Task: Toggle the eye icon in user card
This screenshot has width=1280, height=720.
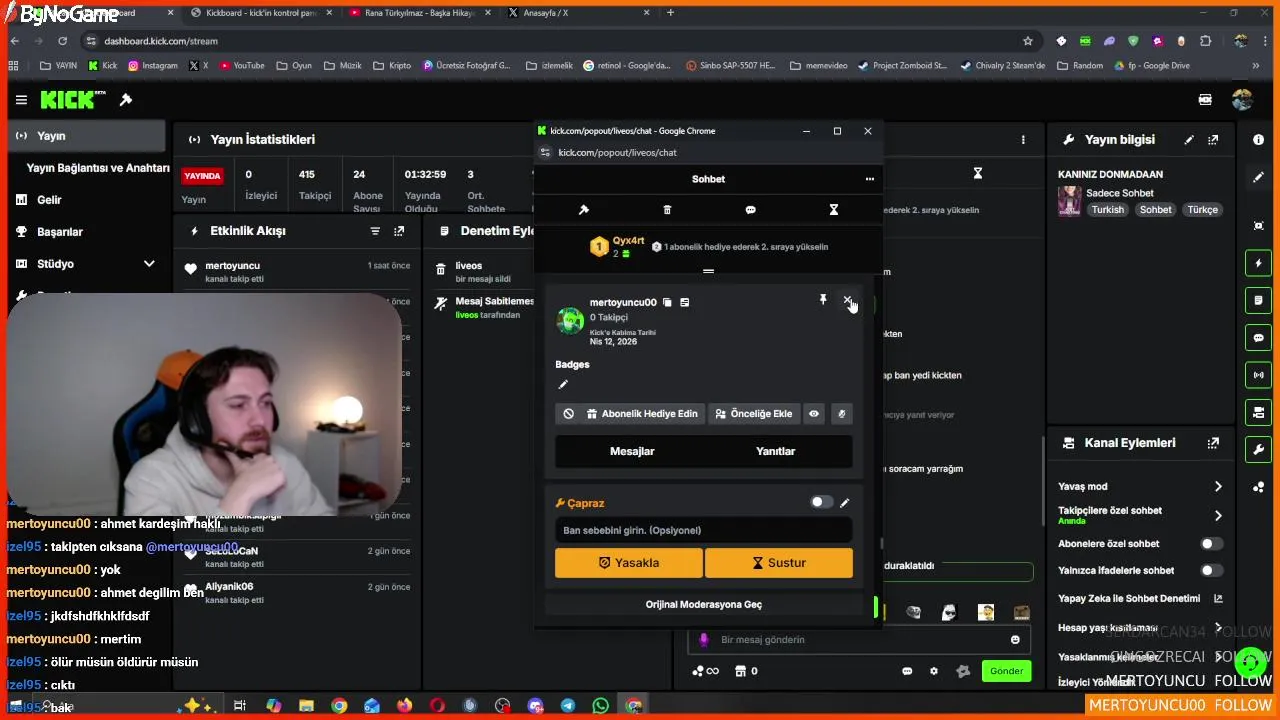Action: point(814,414)
